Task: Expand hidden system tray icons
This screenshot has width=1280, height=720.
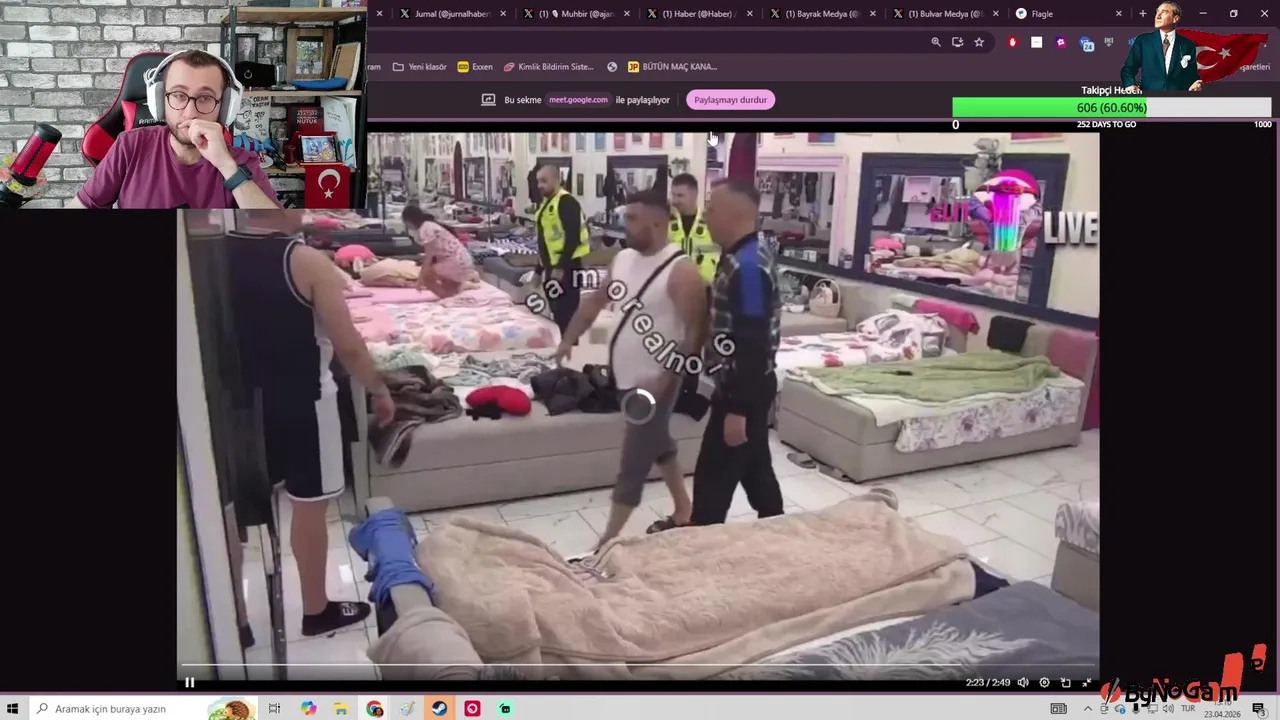Action: tap(1088, 709)
